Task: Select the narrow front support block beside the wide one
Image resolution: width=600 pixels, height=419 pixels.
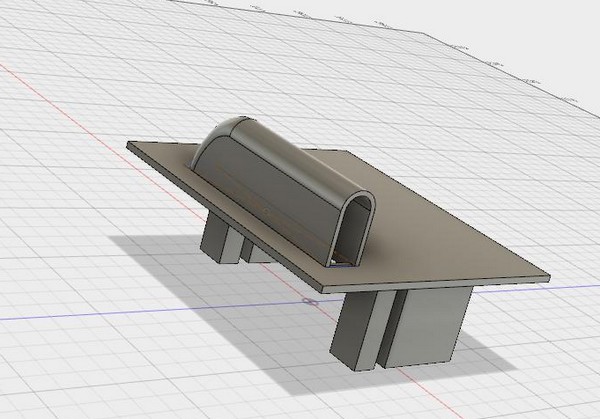Action: 362,331
